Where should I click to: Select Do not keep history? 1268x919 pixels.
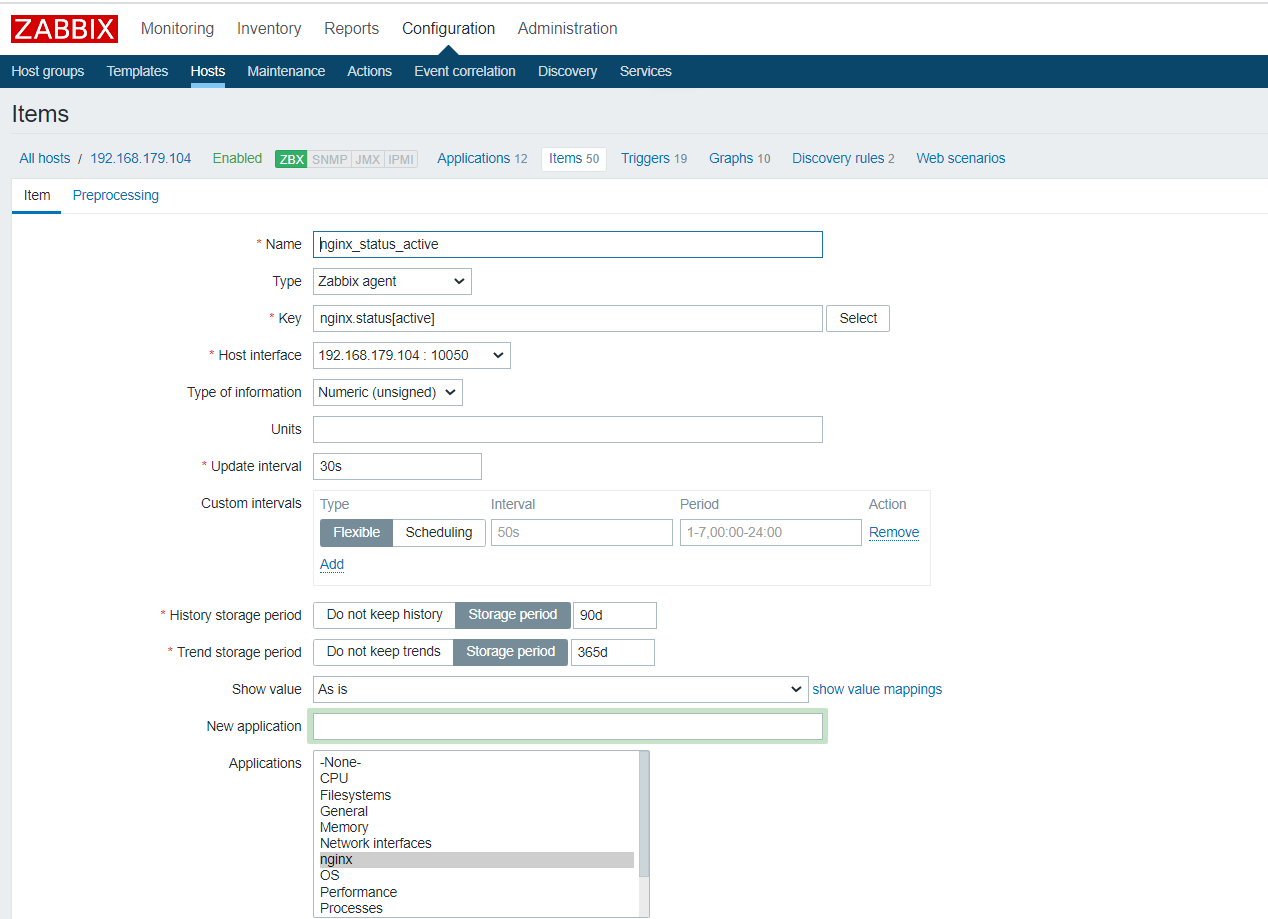pos(384,615)
